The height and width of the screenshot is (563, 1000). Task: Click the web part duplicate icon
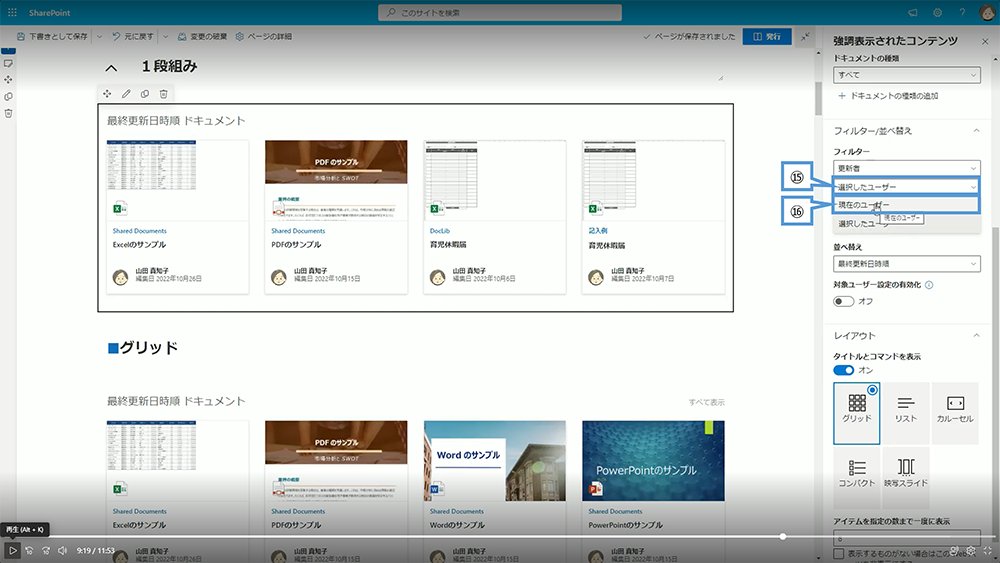tap(145, 94)
